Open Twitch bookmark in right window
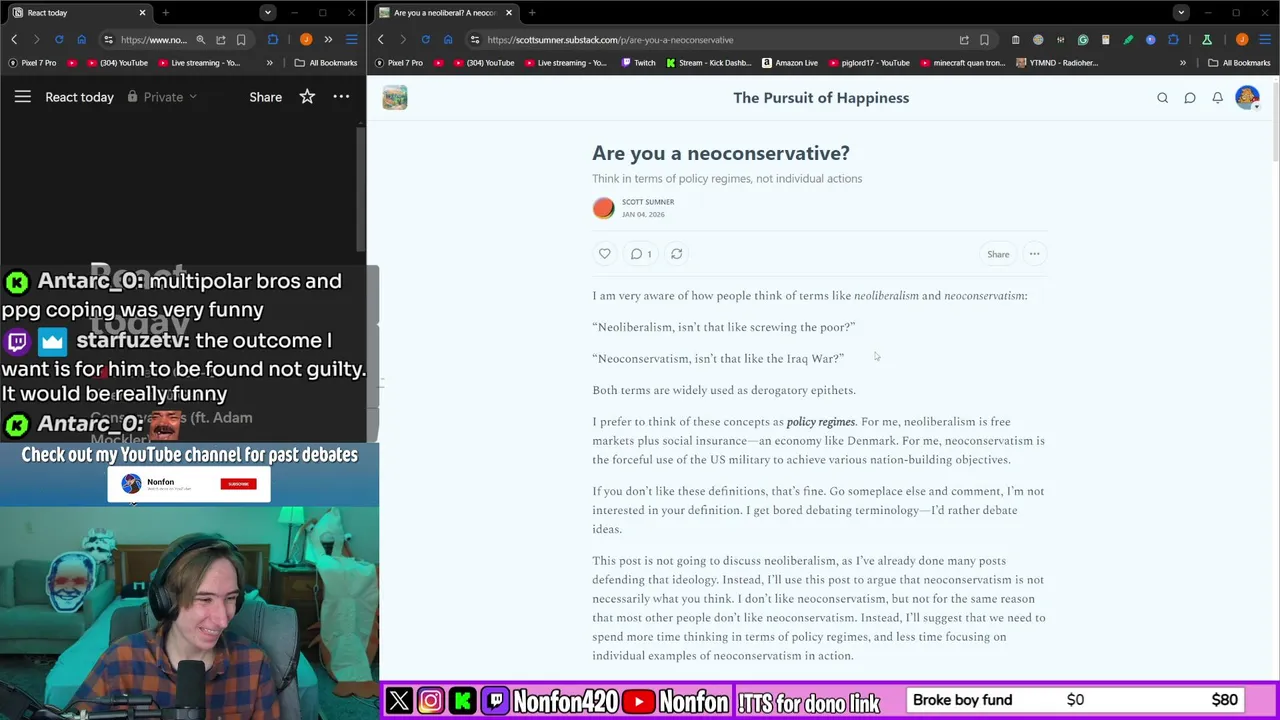This screenshot has width=1280, height=720. 638,63
